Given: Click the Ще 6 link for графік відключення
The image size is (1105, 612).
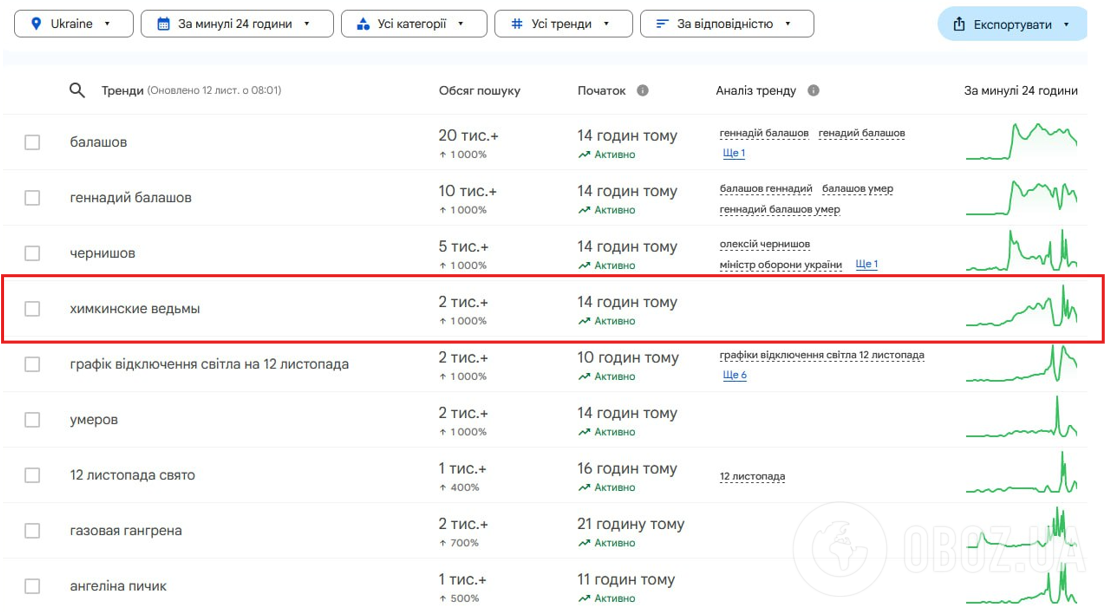Looking at the screenshot, I should click(x=734, y=375).
